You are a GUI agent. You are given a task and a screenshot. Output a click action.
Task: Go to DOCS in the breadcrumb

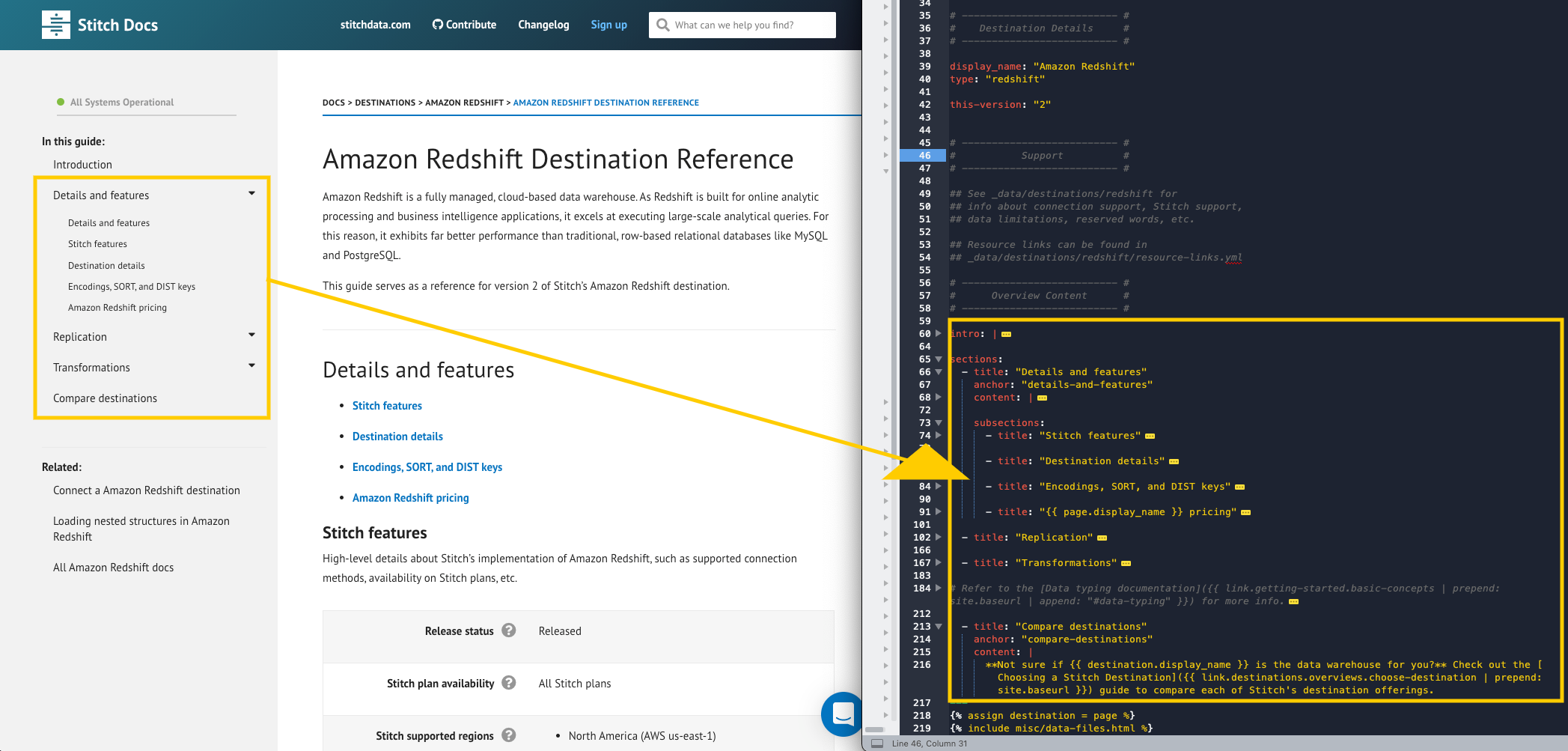334,103
